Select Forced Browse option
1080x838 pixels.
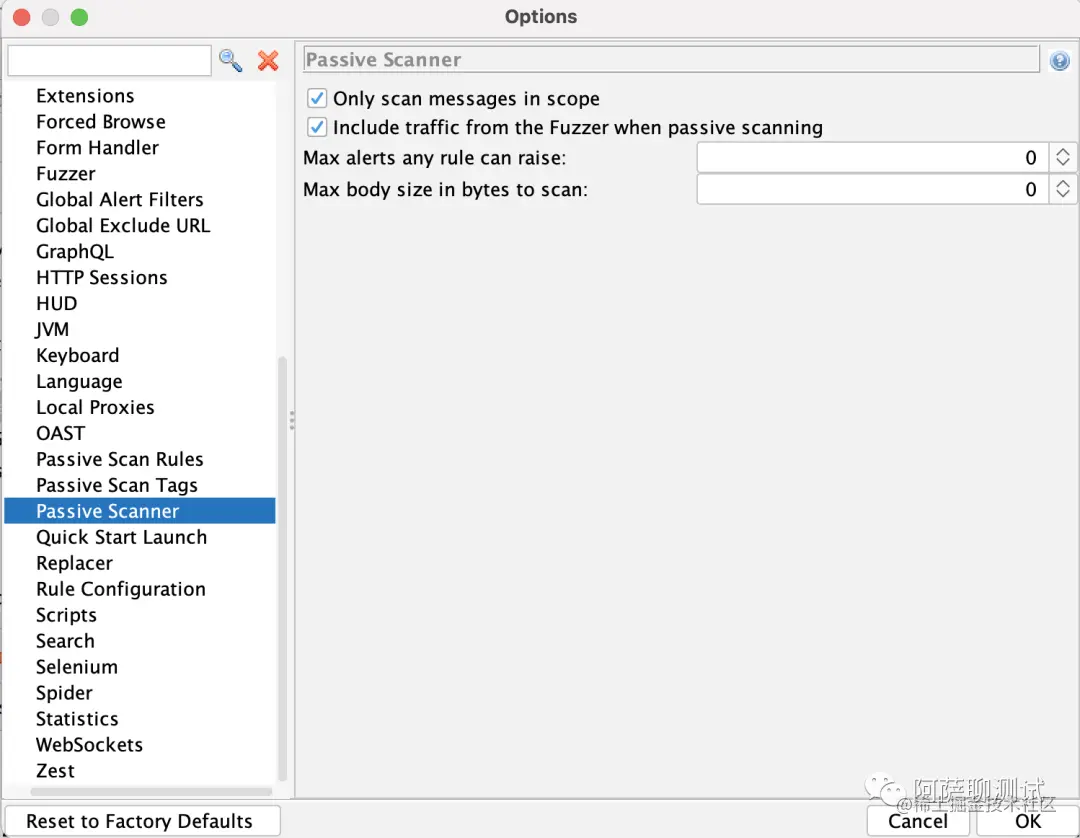point(101,122)
